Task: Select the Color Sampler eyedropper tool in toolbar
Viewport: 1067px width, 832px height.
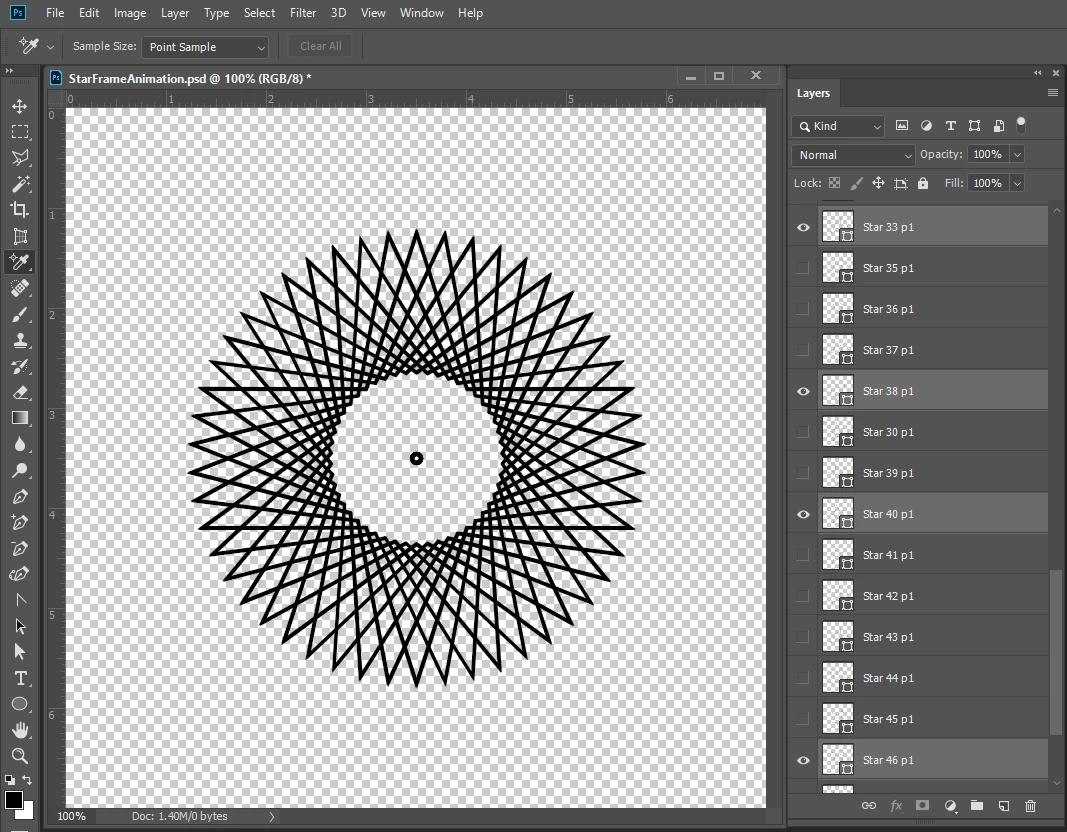Action: coord(20,262)
